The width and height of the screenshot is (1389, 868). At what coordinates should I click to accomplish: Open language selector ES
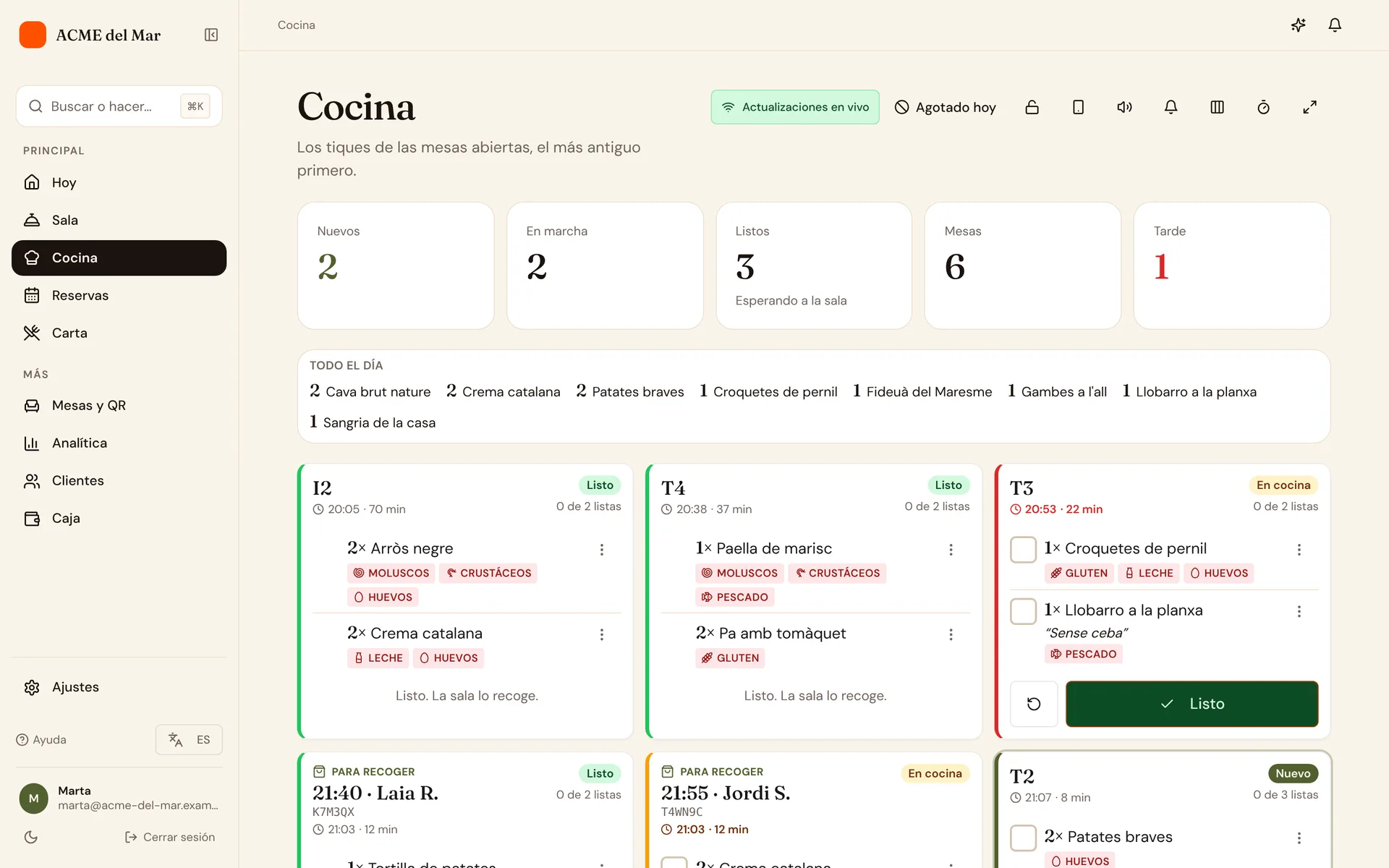(x=189, y=739)
